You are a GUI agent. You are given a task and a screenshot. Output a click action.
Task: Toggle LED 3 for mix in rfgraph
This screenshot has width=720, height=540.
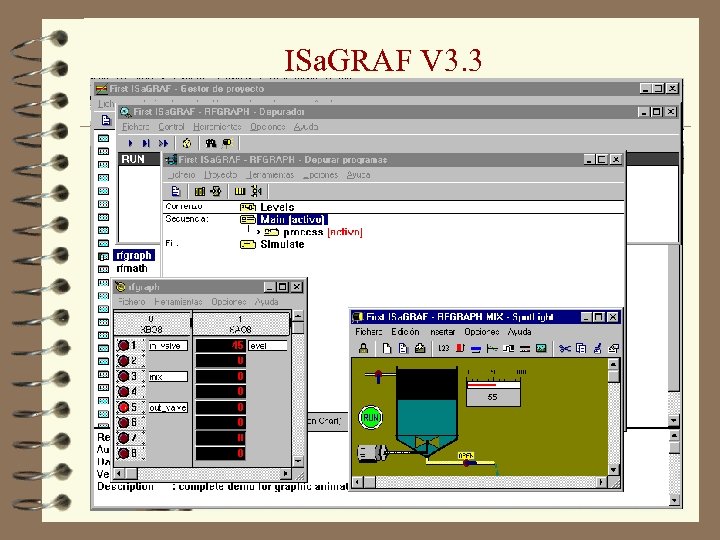coord(123,377)
